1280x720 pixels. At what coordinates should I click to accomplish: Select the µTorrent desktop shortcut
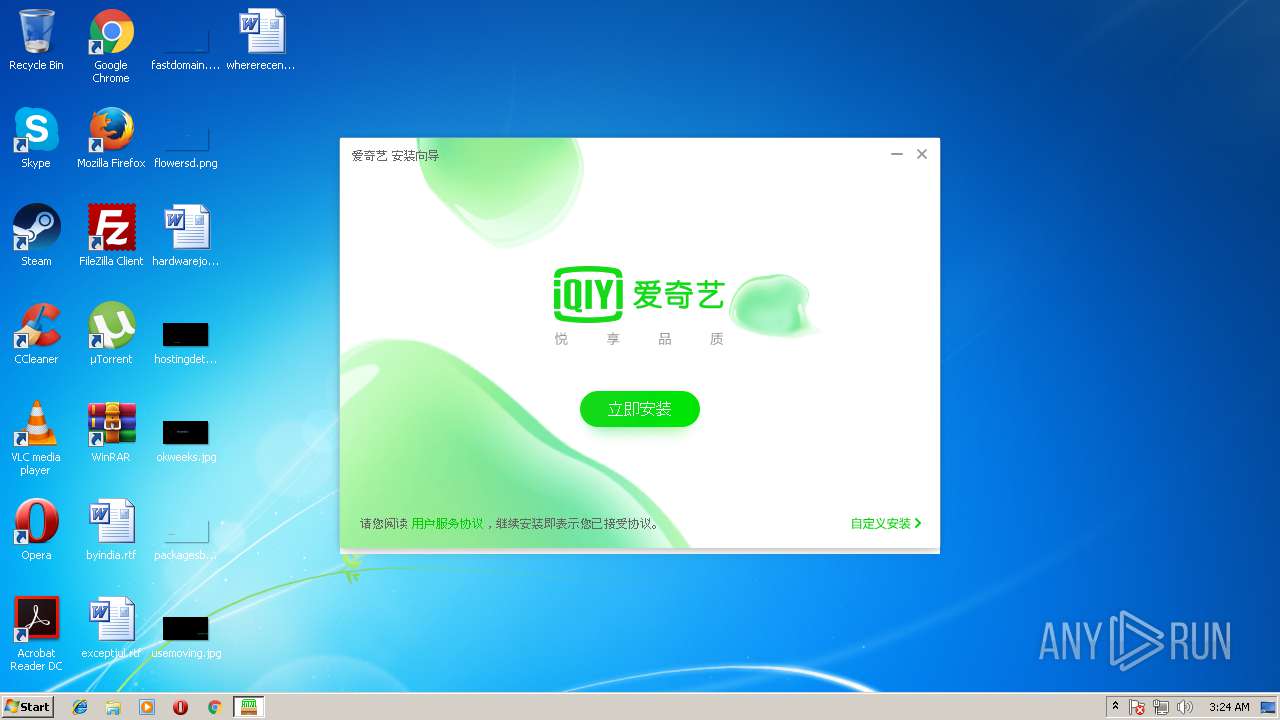pyautogui.click(x=111, y=334)
